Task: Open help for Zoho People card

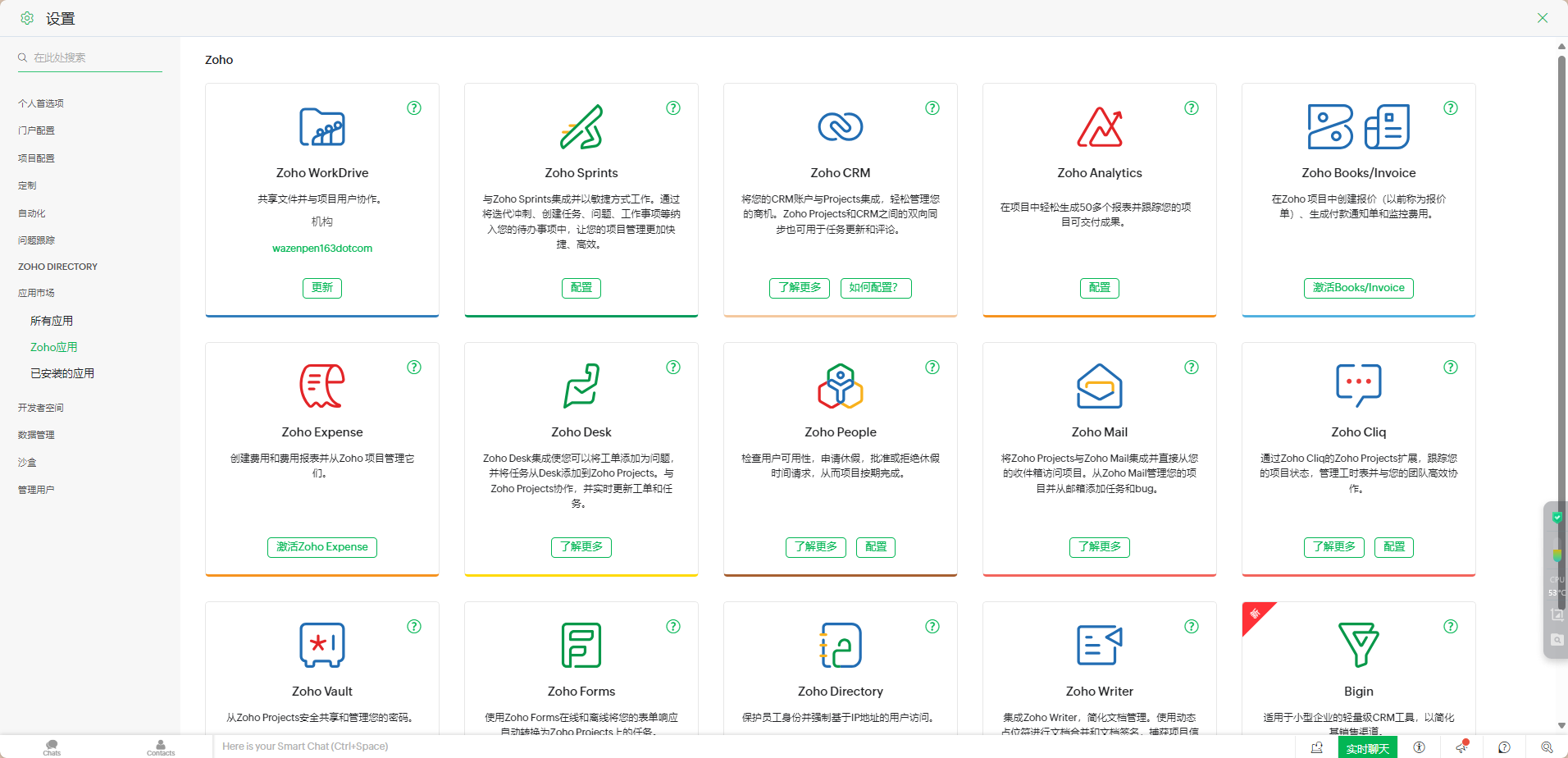Action: click(932, 368)
